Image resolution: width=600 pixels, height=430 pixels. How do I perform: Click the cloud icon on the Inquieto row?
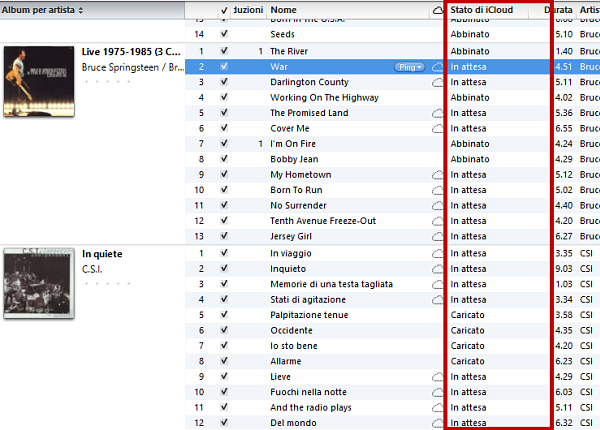pyautogui.click(x=436, y=269)
